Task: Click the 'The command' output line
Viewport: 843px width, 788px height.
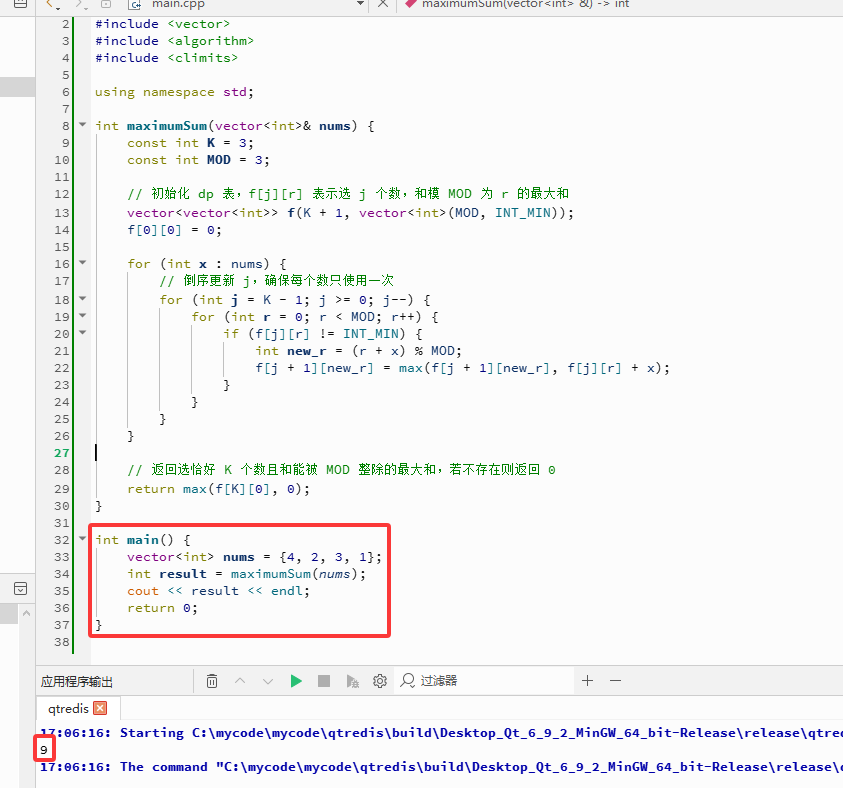Action: click(441, 767)
